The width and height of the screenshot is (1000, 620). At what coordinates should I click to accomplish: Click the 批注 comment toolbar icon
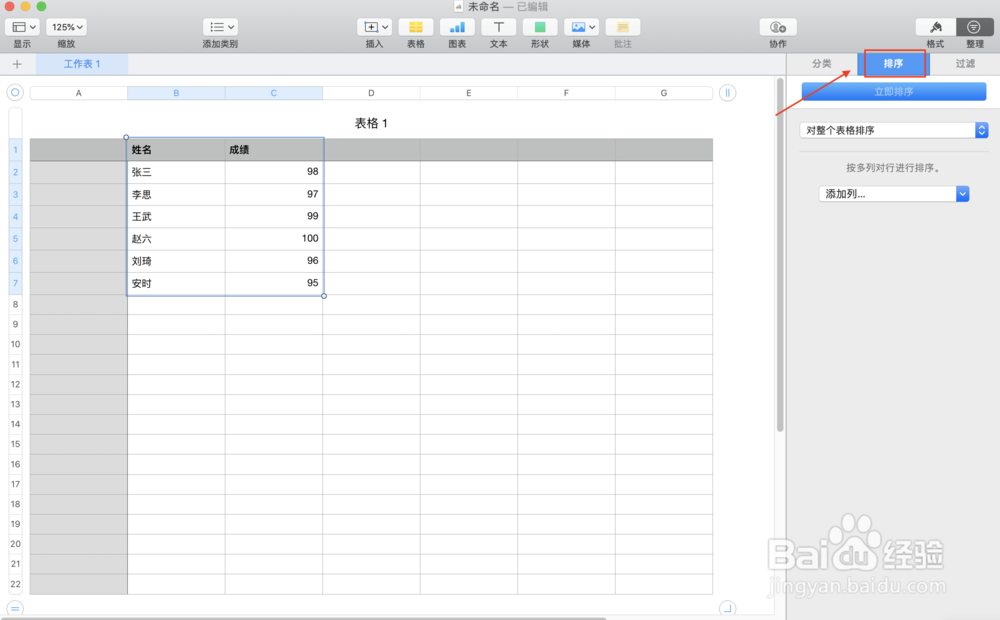623,27
